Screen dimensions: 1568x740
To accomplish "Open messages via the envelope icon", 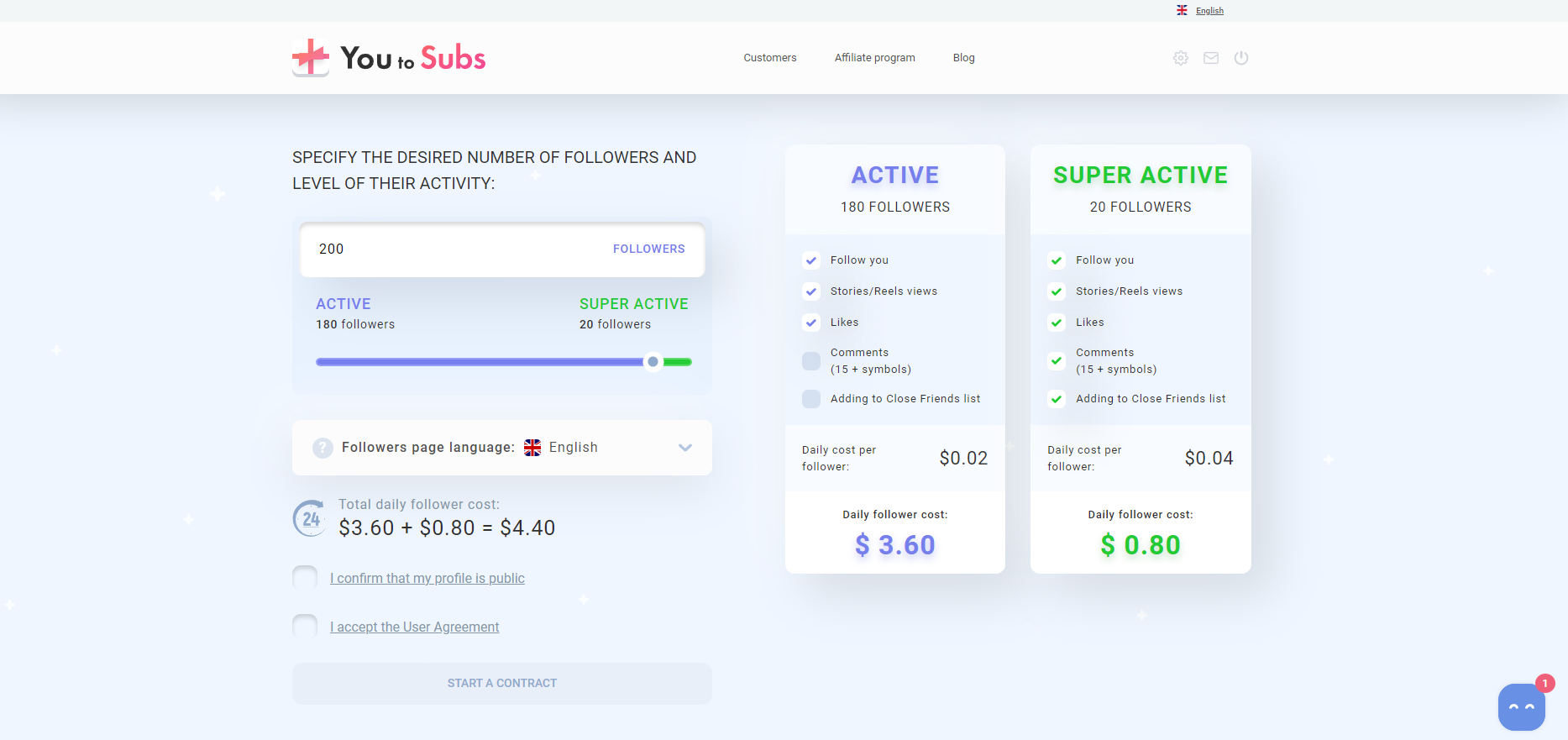I will (1211, 58).
